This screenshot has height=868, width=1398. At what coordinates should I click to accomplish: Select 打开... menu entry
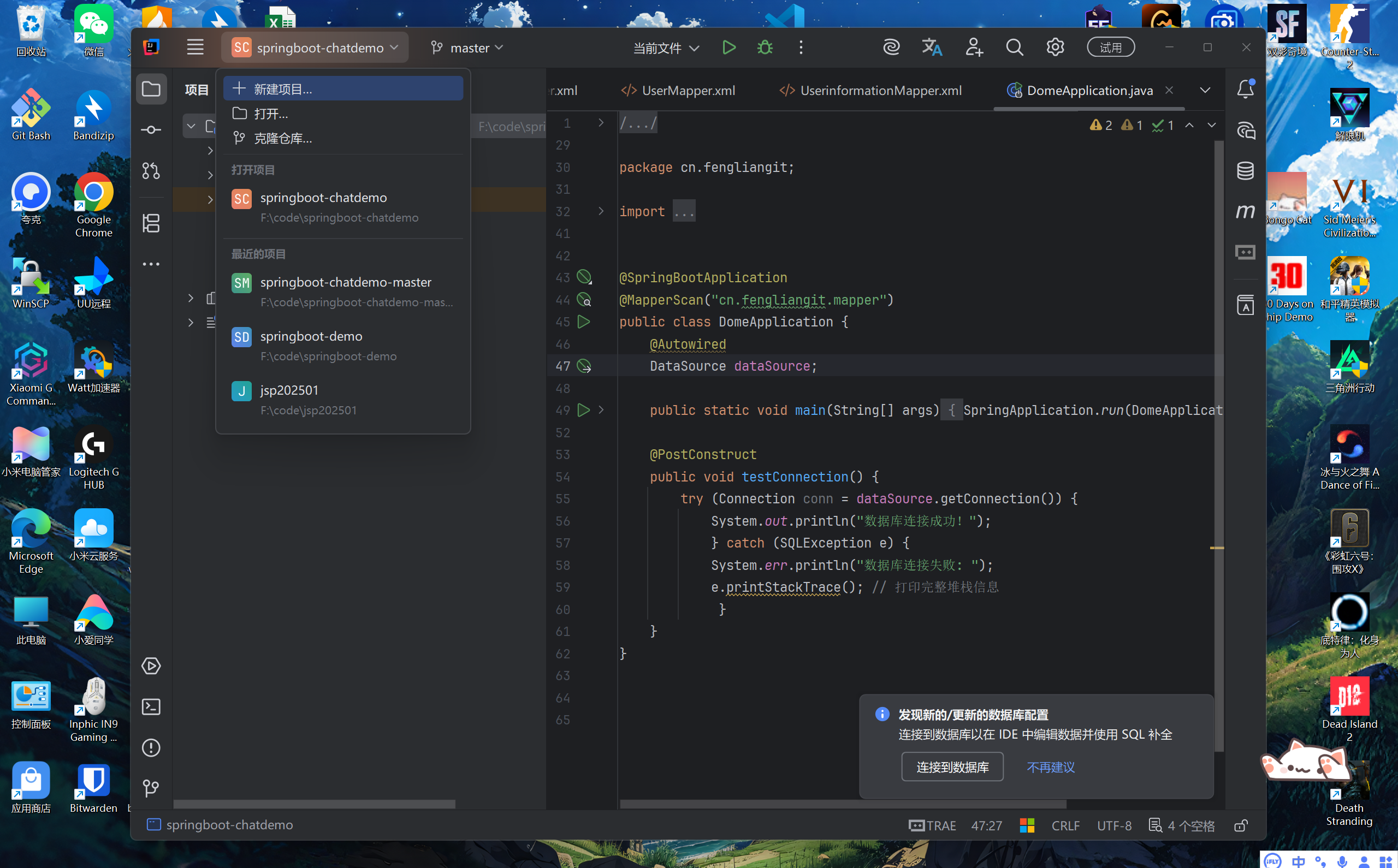343,114
